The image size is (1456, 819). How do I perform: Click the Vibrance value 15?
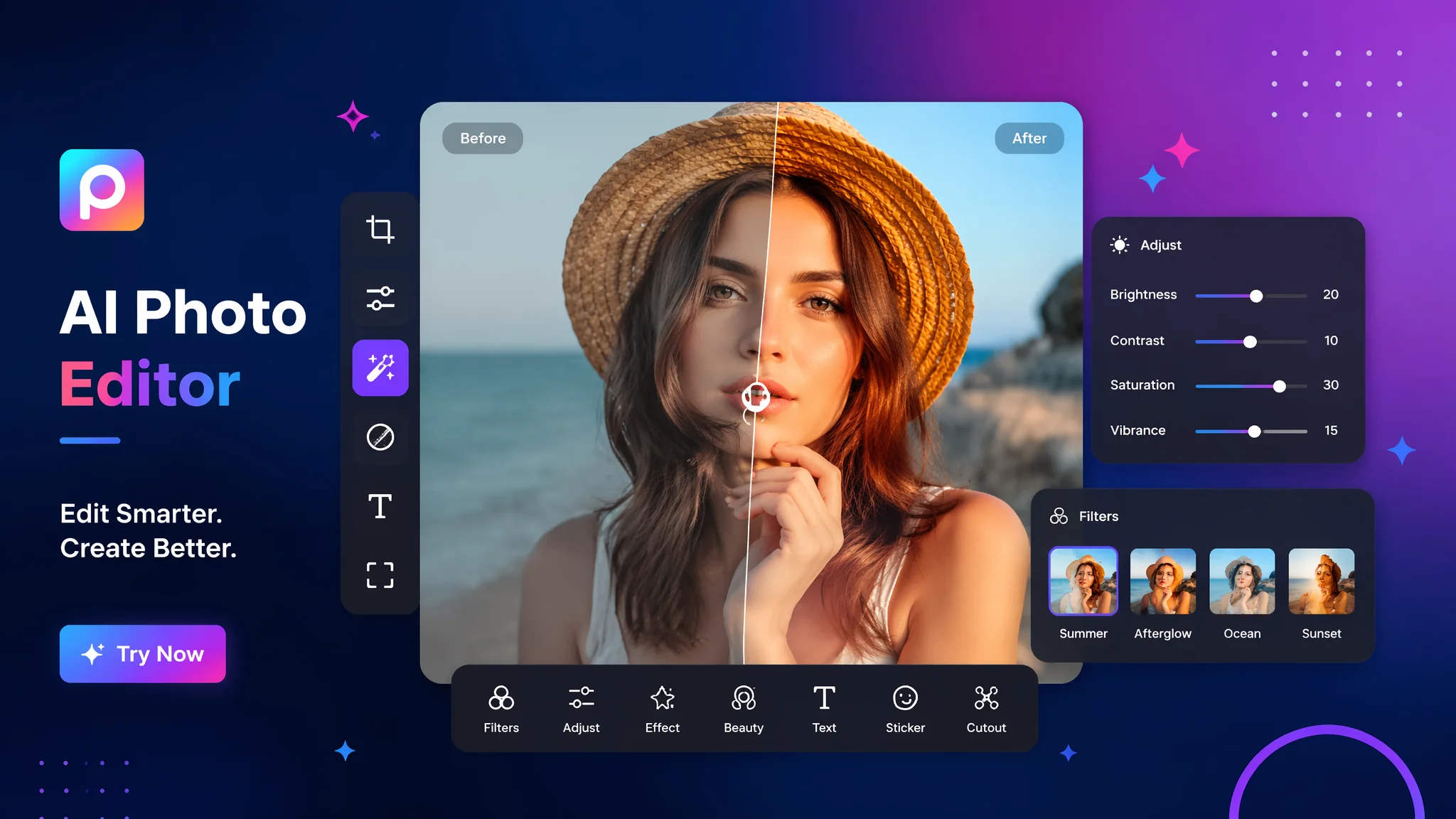(x=1331, y=430)
